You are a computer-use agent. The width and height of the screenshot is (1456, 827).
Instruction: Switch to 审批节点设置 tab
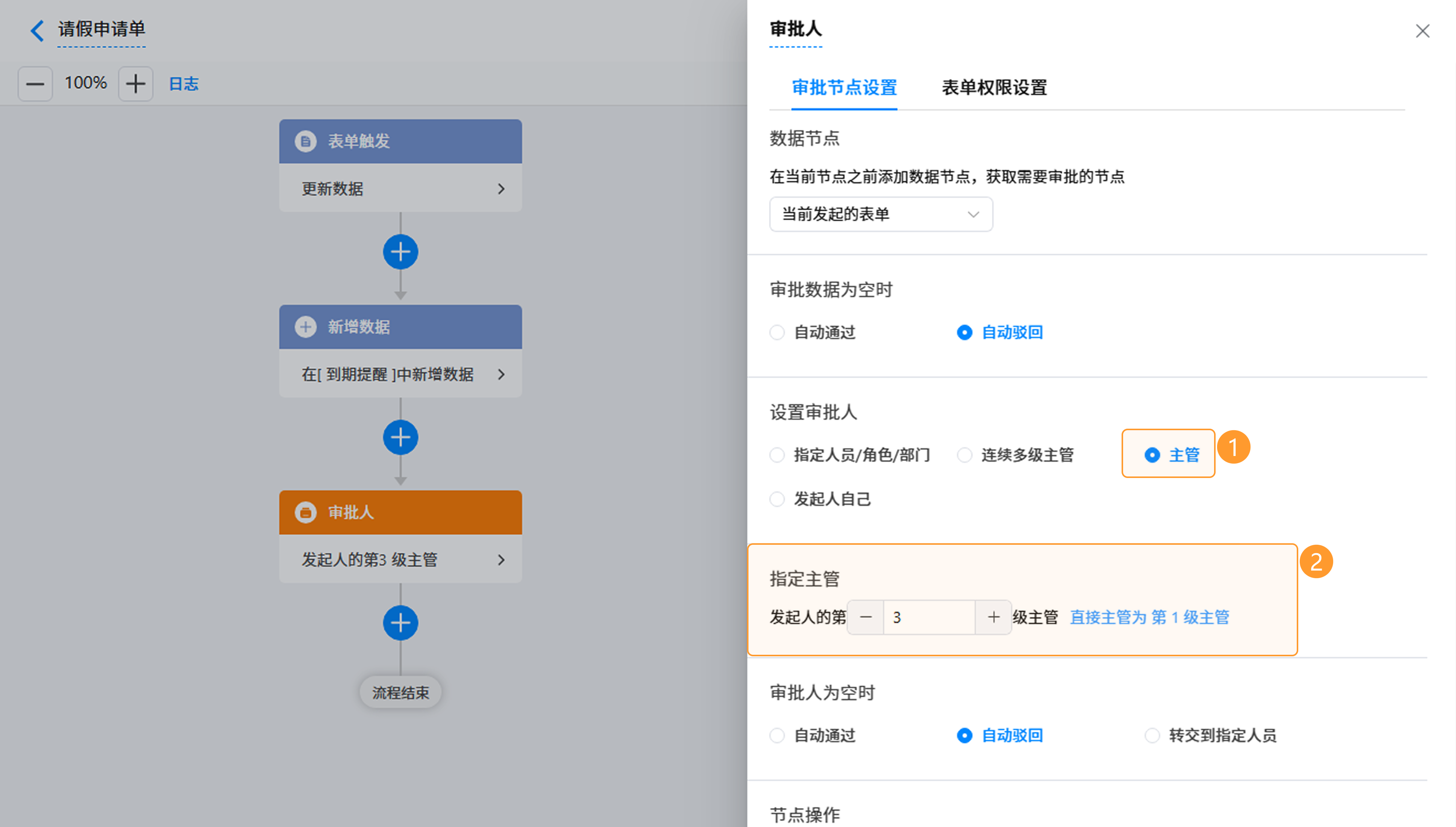click(x=844, y=88)
